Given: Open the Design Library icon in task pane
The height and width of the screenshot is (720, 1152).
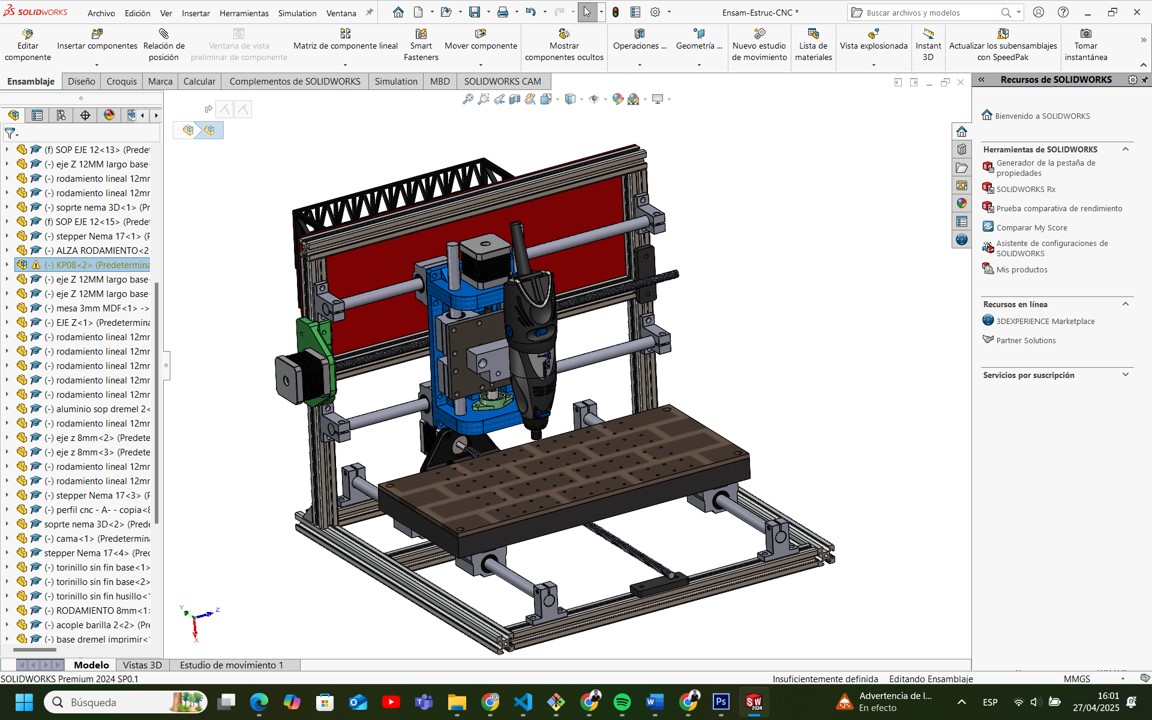Looking at the screenshot, I should [962, 149].
